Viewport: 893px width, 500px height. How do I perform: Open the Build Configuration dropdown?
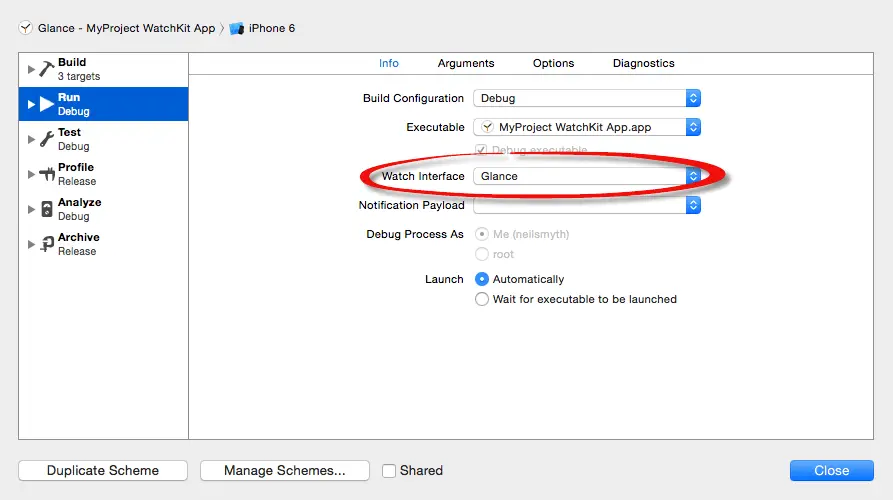[587, 98]
